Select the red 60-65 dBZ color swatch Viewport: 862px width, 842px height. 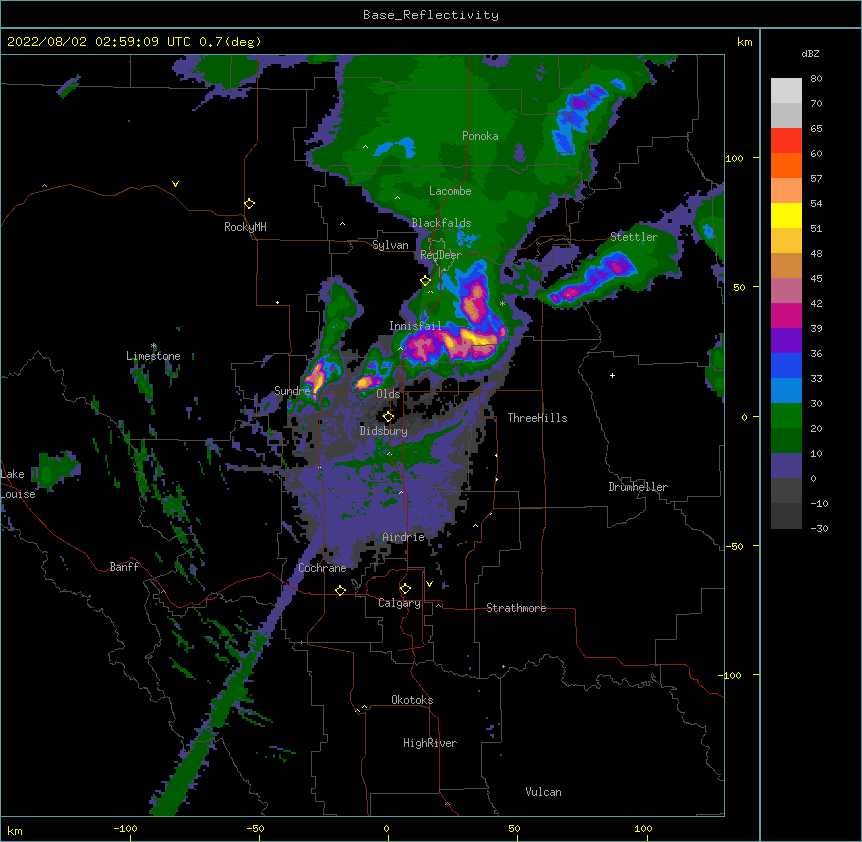click(786, 141)
